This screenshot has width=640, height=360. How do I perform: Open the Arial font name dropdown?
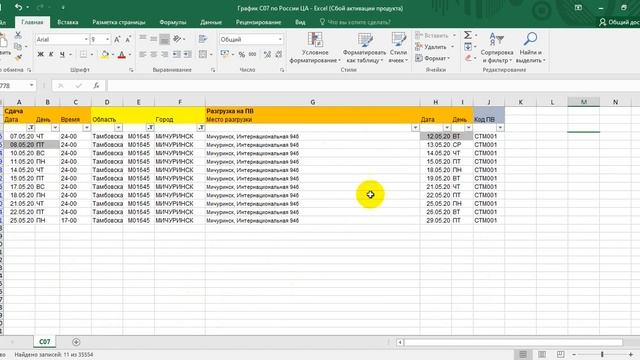(86, 40)
